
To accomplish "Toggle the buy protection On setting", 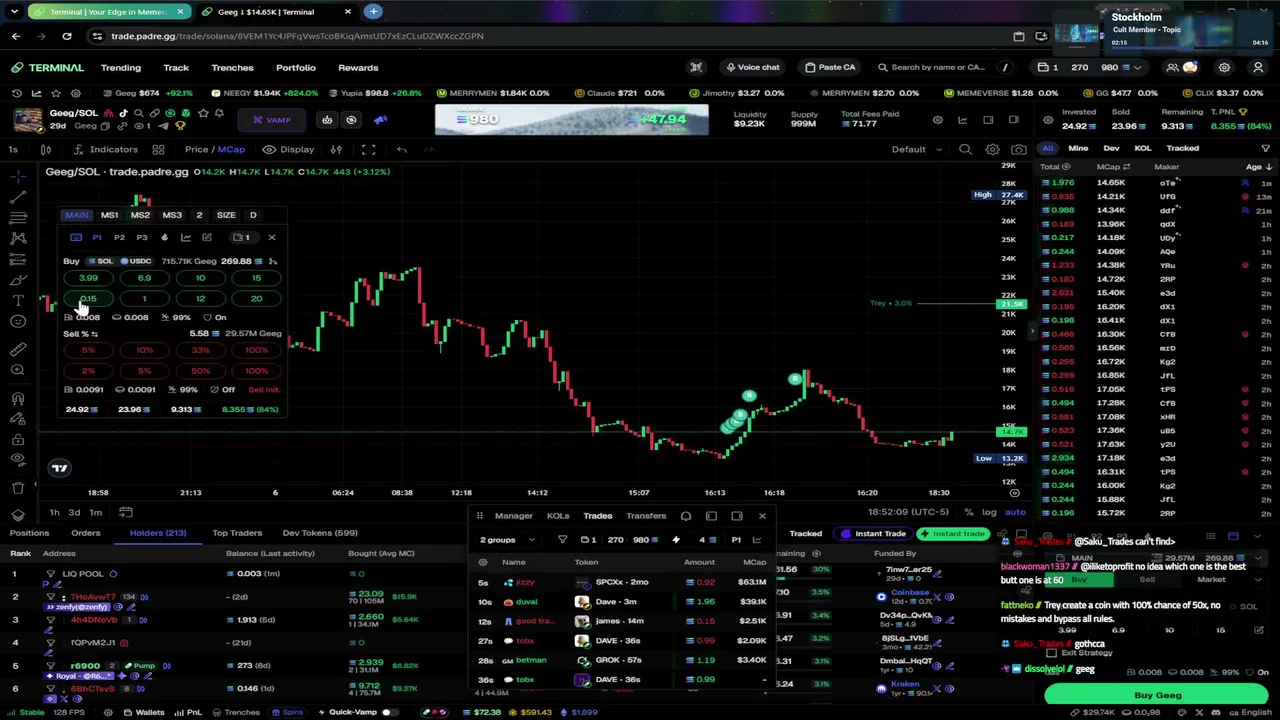I will 215,317.
